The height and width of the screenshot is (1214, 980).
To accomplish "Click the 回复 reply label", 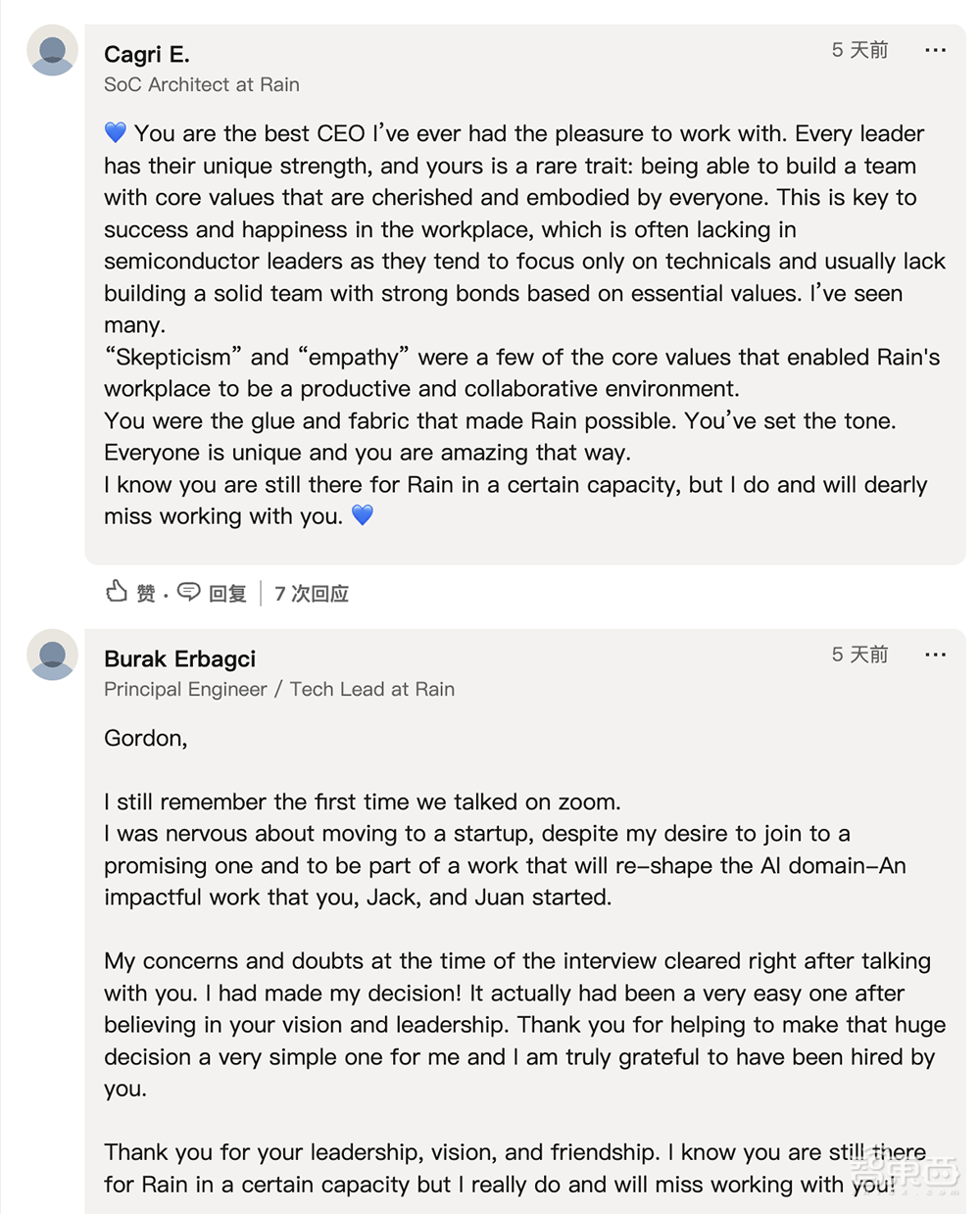I will point(227,594).
